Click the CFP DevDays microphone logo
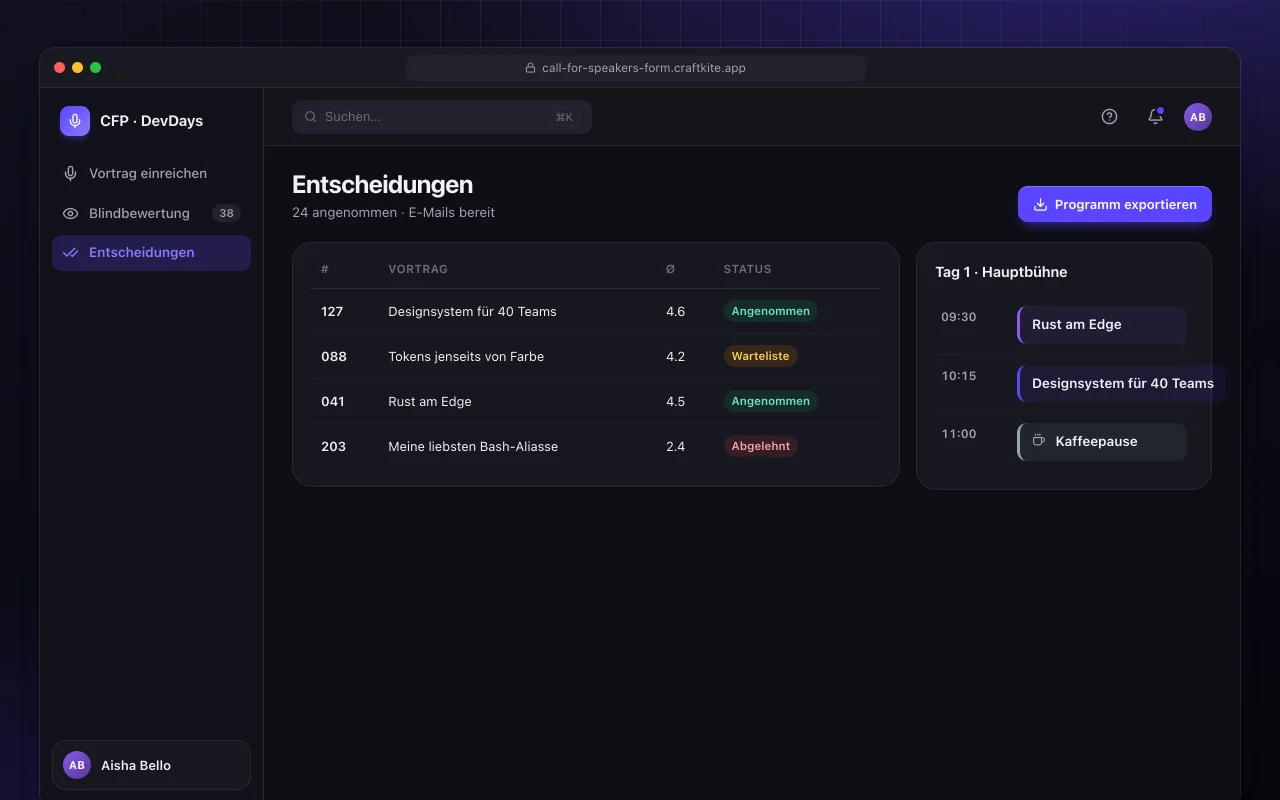The image size is (1280, 800). pyautogui.click(x=75, y=121)
